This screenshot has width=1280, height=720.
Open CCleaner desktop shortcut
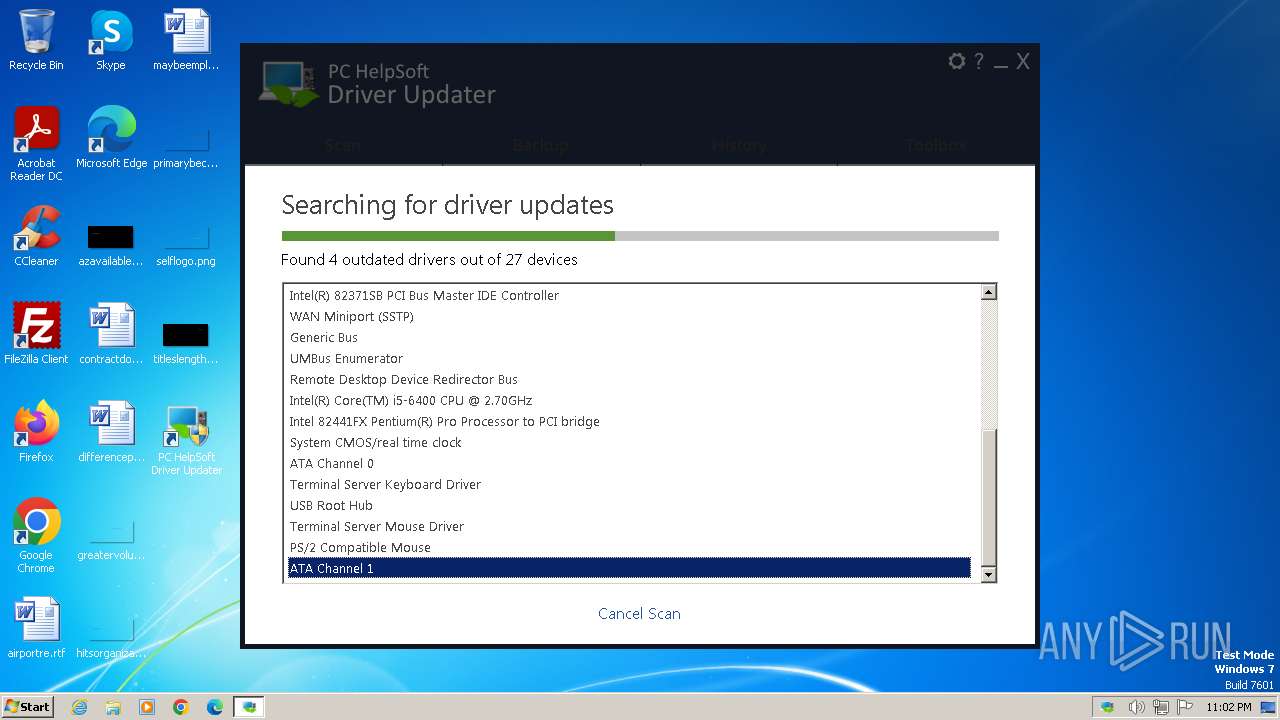pyautogui.click(x=36, y=236)
